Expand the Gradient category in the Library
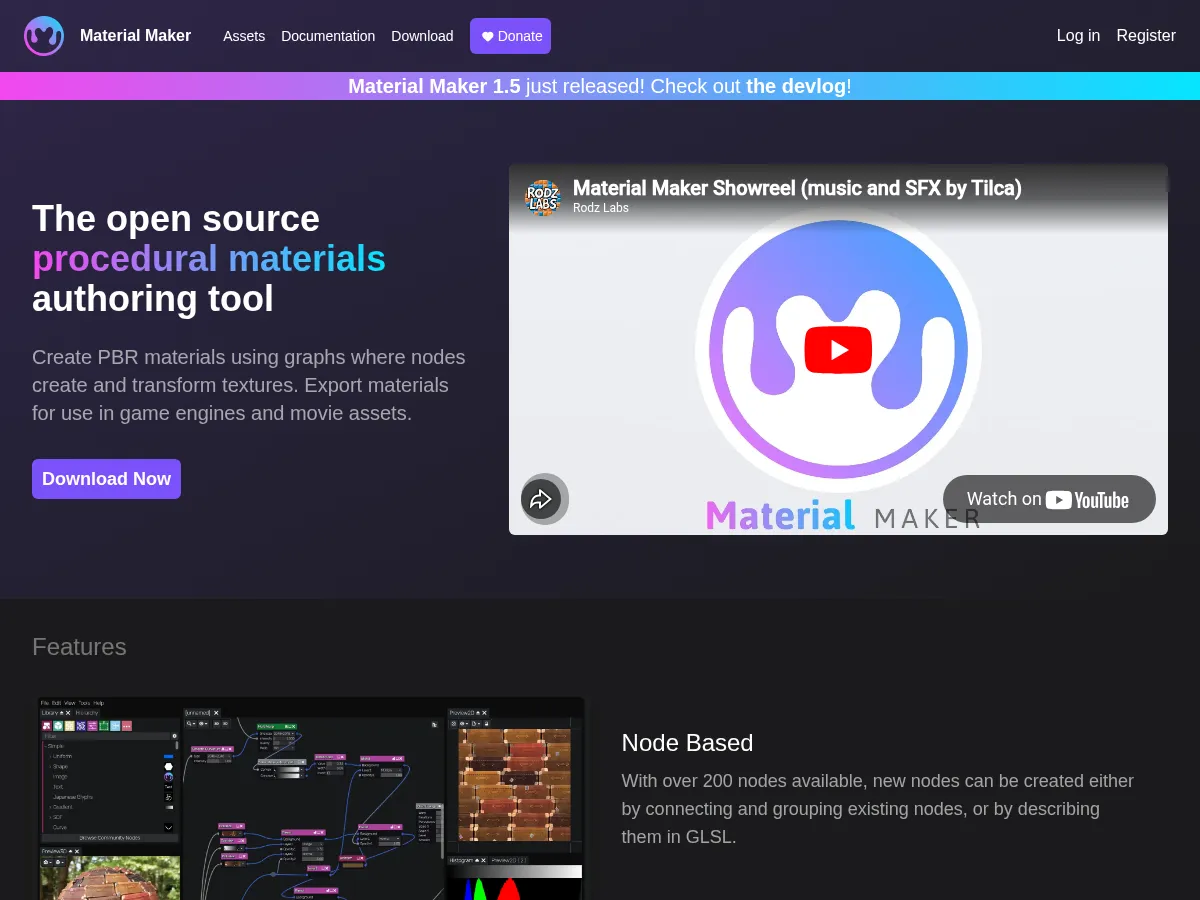Screen dimensions: 1200x900 click(x=49, y=807)
